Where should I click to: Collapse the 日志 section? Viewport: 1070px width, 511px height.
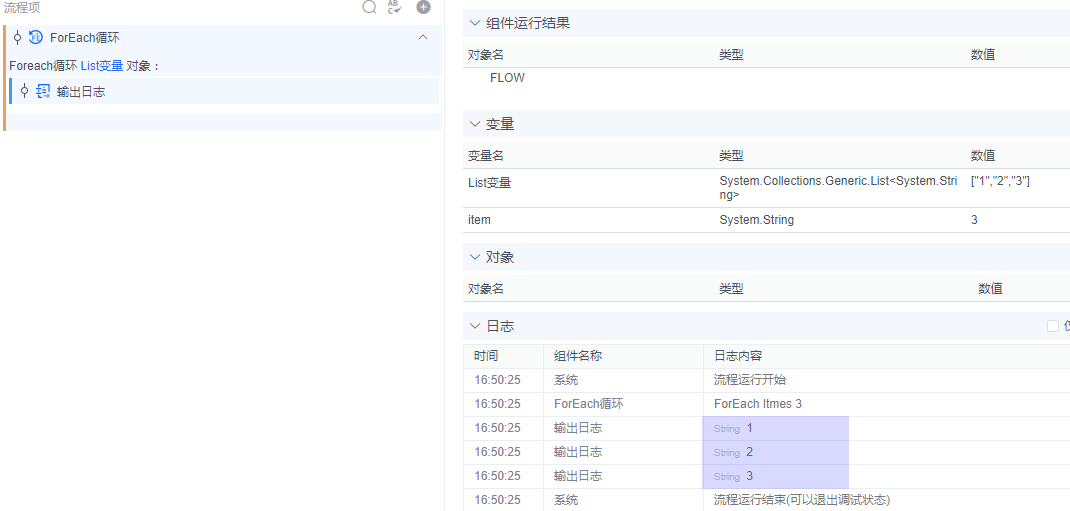[x=475, y=326]
